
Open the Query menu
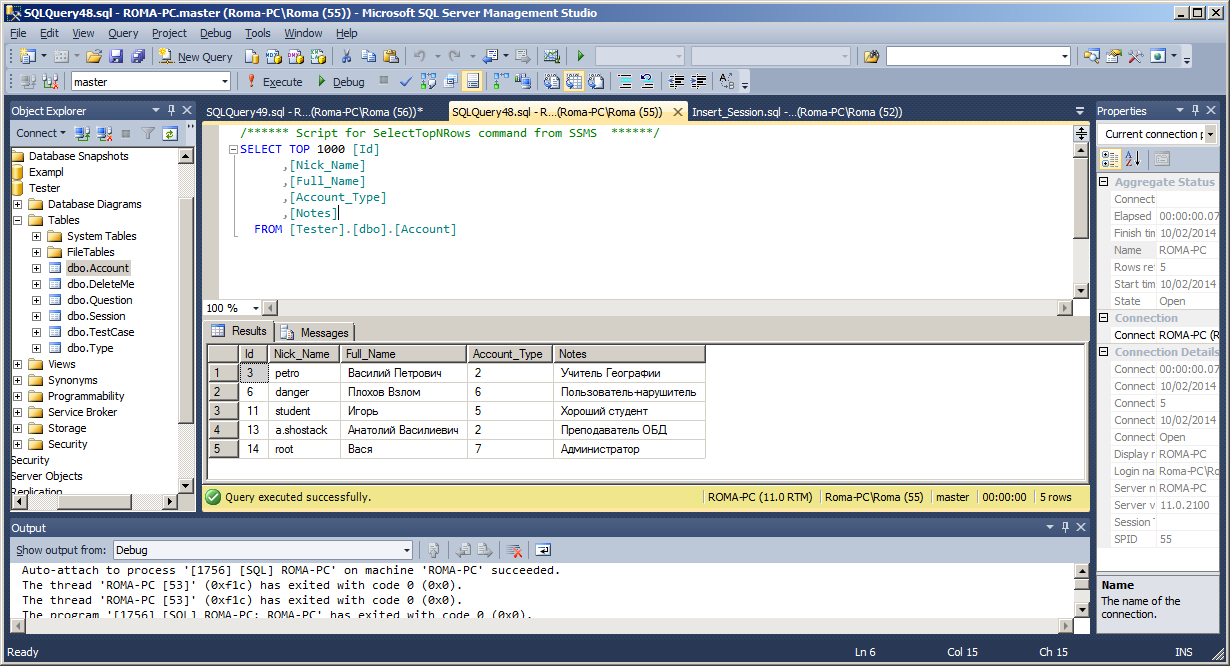tap(123, 33)
